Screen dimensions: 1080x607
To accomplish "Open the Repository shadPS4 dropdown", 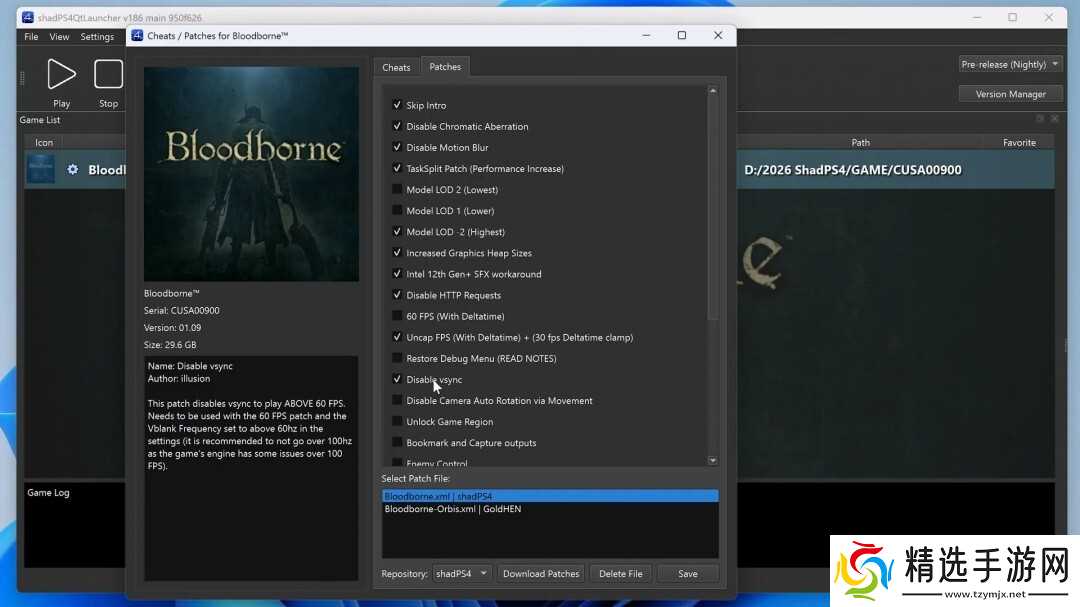I will (462, 573).
